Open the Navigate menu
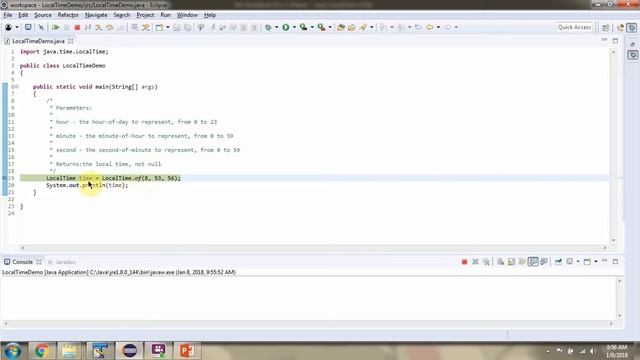The height and width of the screenshot is (360, 640). click(x=96, y=15)
